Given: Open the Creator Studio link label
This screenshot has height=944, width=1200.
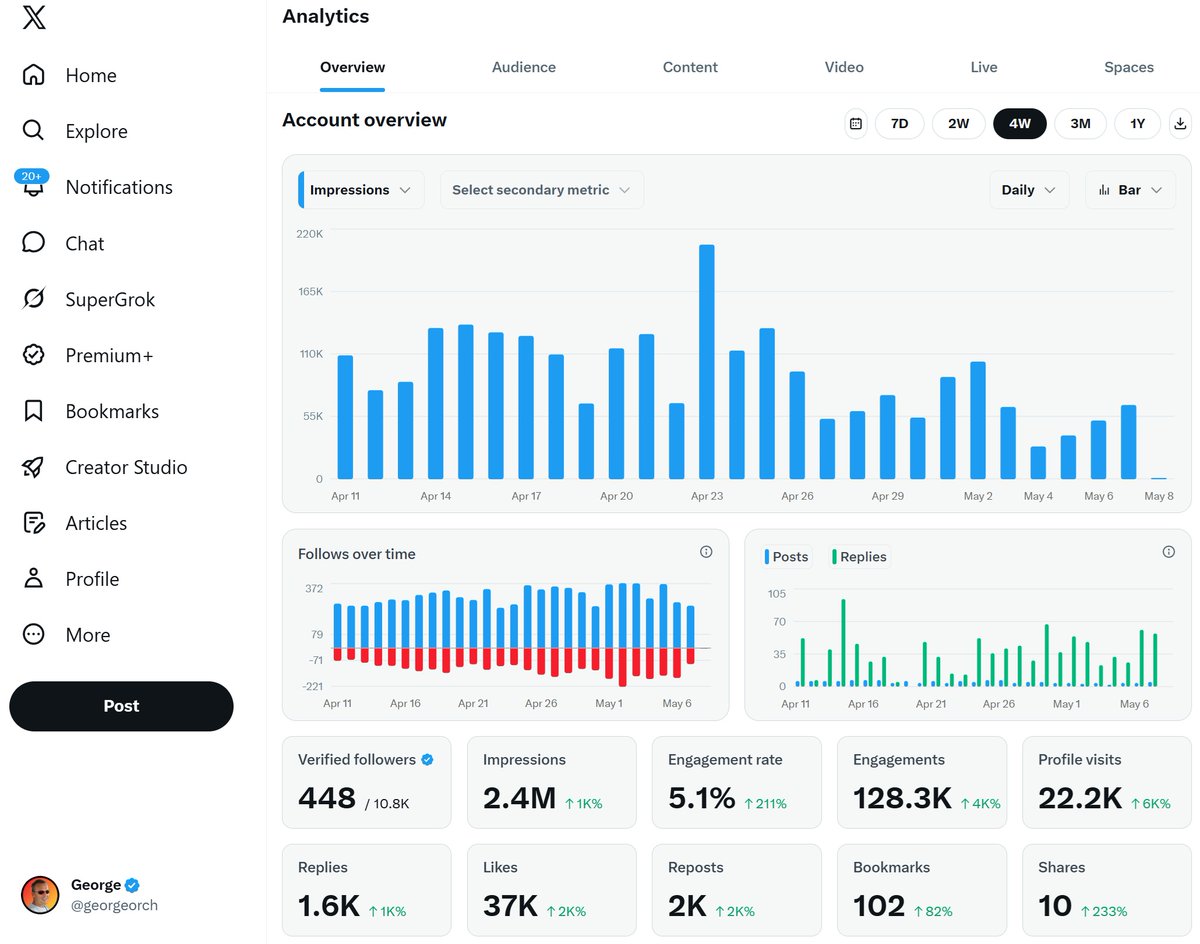Looking at the screenshot, I should tap(126, 467).
